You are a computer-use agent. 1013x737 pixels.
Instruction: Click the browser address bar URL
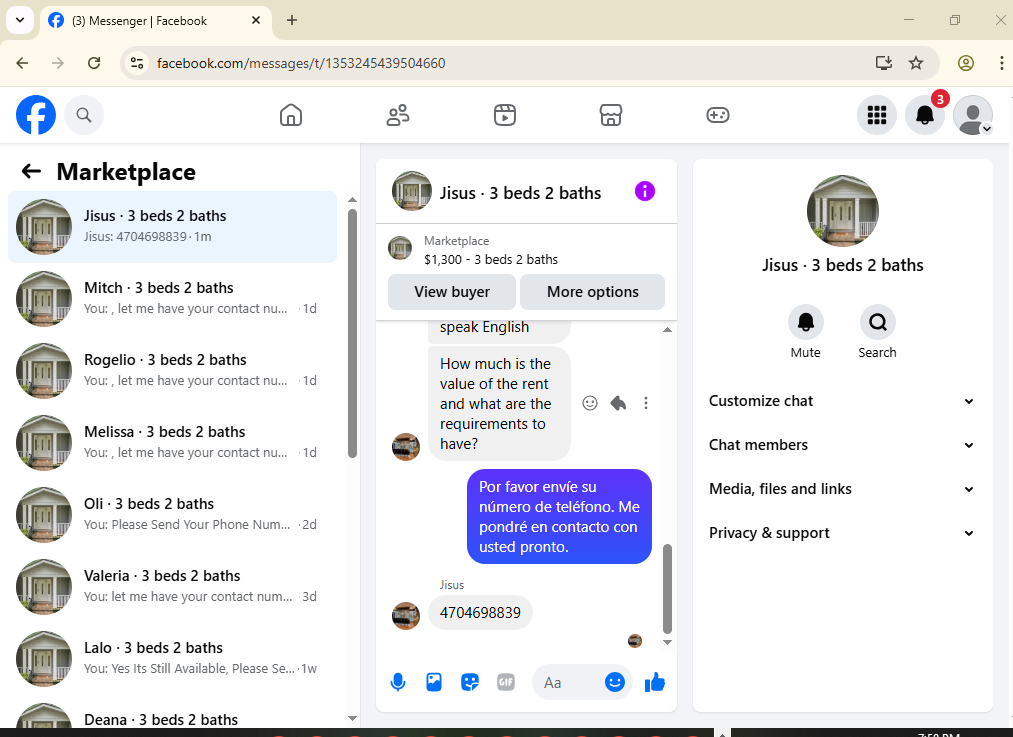click(x=301, y=63)
